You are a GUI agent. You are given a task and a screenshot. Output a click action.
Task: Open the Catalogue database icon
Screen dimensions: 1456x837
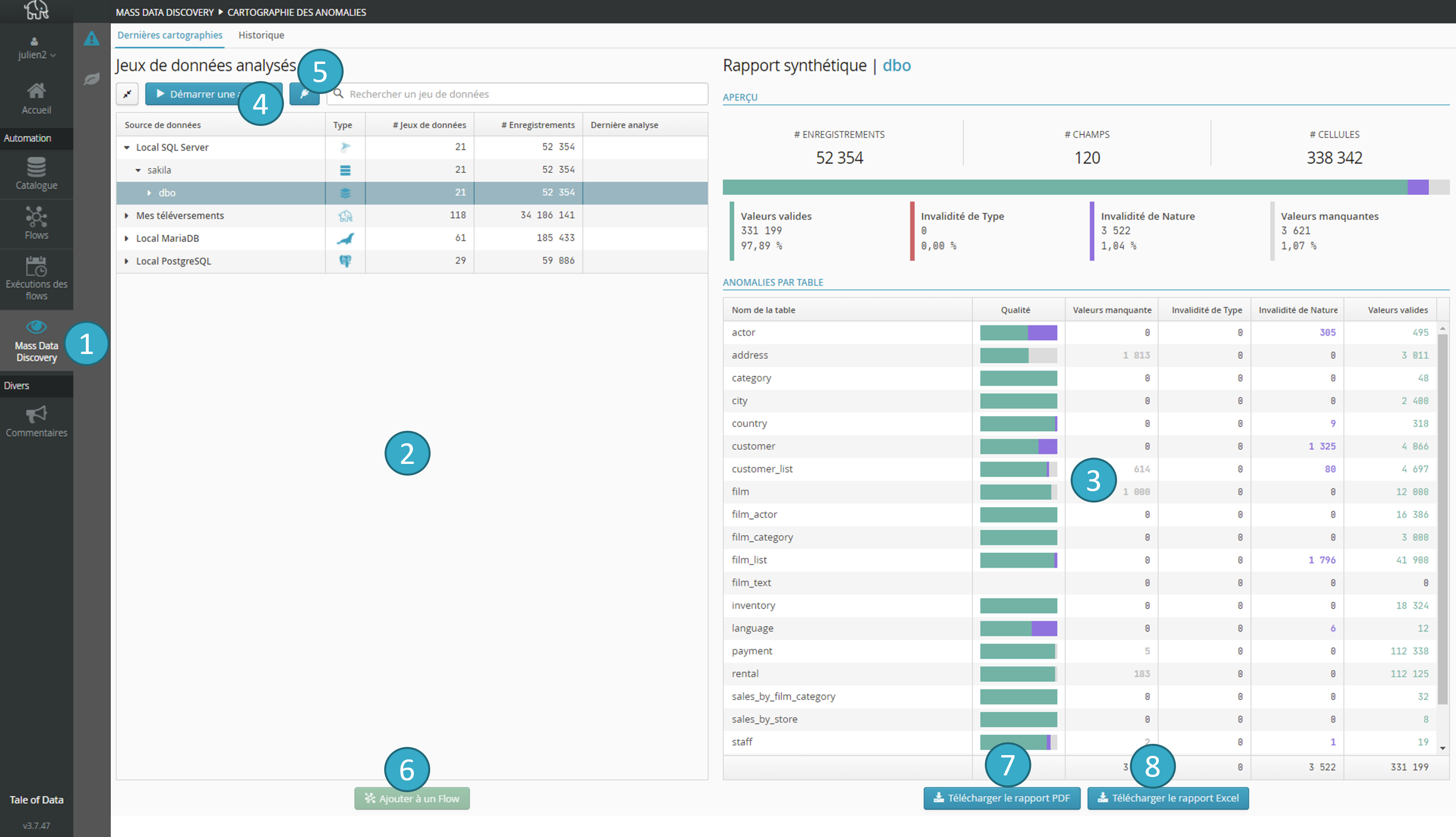(36, 167)
